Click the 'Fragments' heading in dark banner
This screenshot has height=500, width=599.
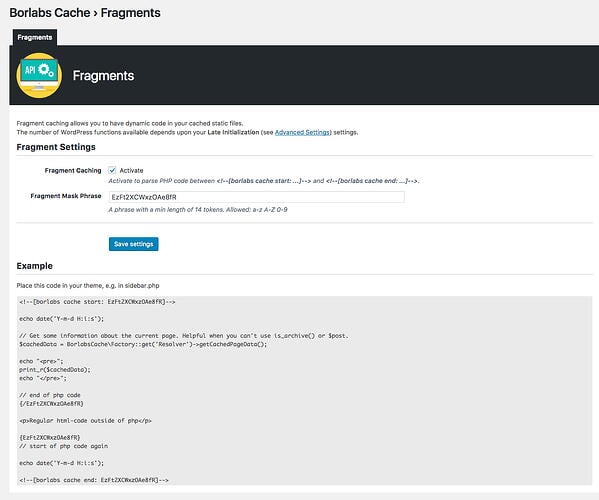(104, 76)
